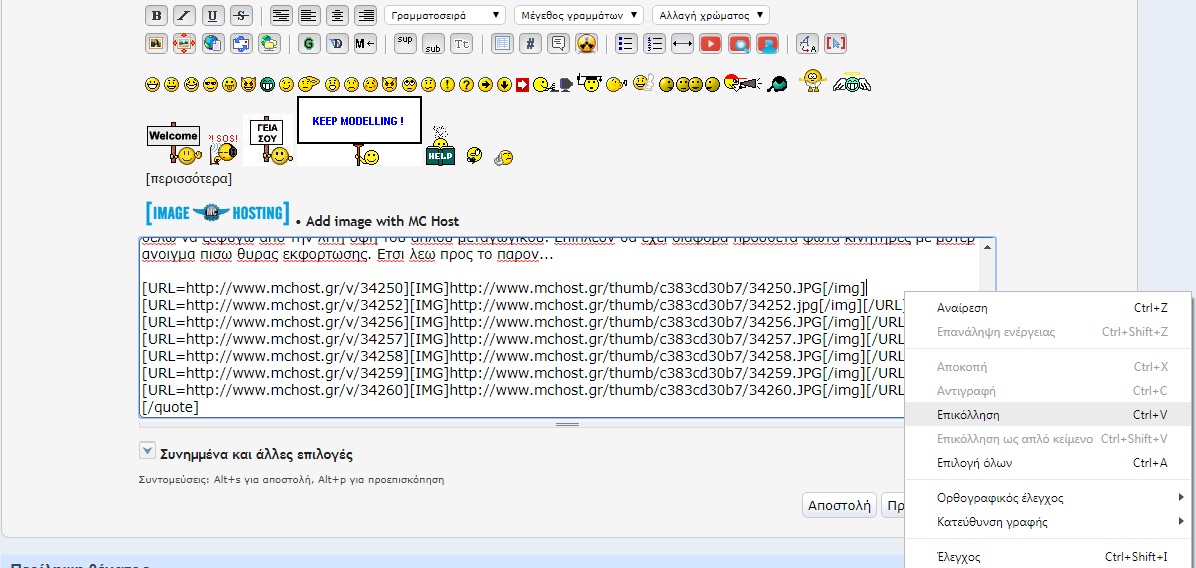1196x568 pixels.
Task: Insert the ΓΕΙΑ ΣΟΥ sign smiley
Action: click(269, 140)
